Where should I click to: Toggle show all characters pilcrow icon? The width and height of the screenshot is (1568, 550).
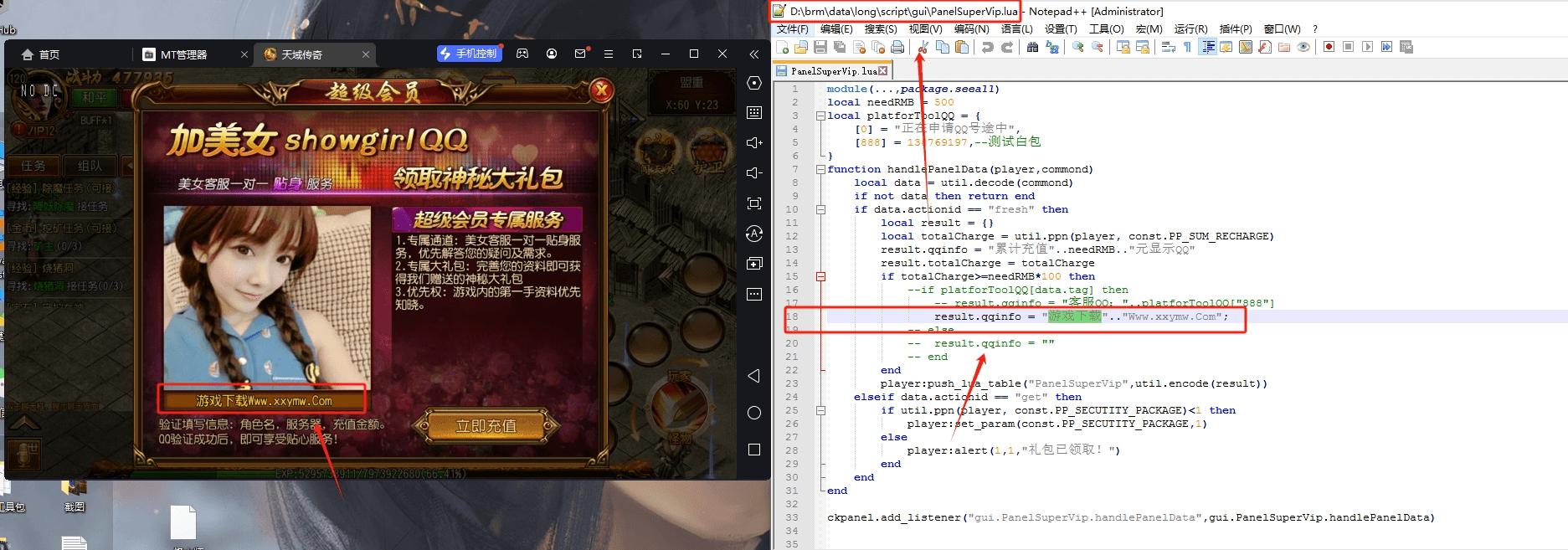[x=1187, y=47]
